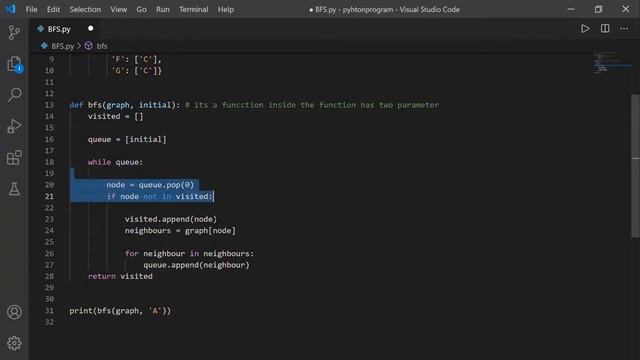Open the Manage settings gear
This screenshot has width=640, height=360.
coord(14,343)
